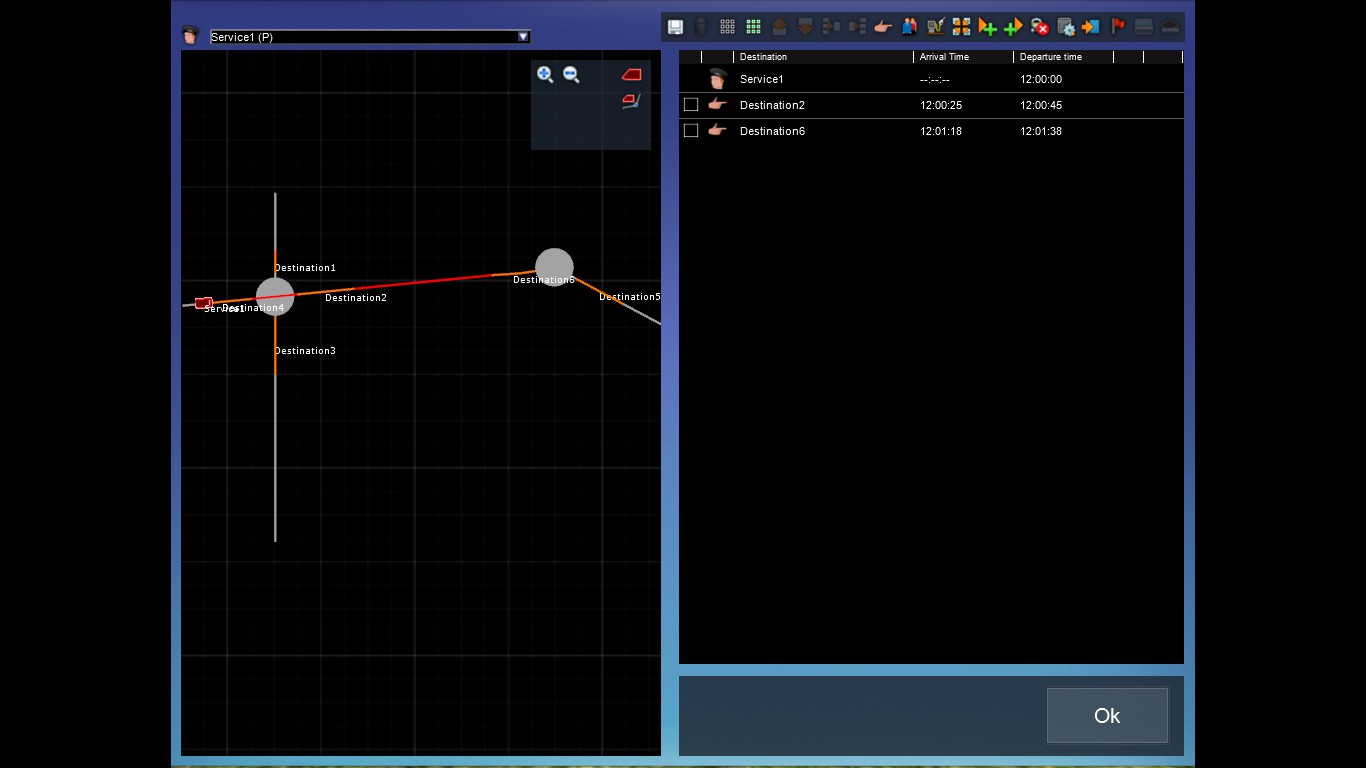Click the document with gear settings icon
The height and width of the screenshot is (768, 1366).
click(x=1065, y=27)
